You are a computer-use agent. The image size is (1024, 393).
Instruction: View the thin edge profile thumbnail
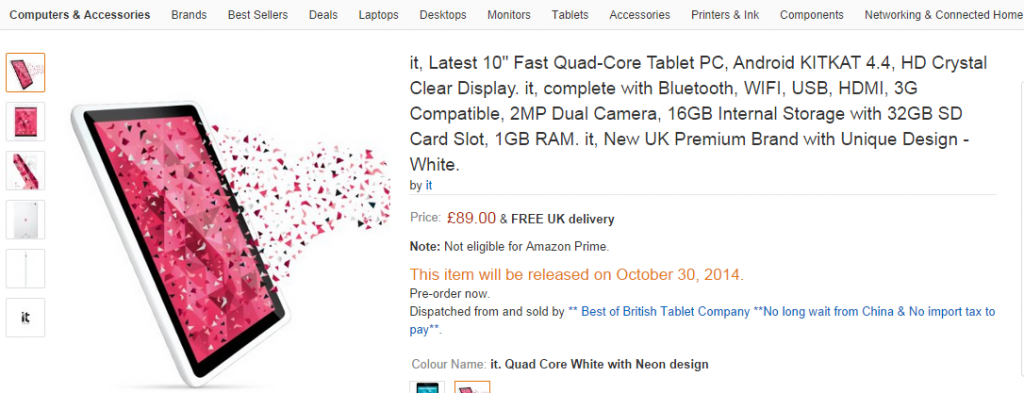(x=25, y=268)
